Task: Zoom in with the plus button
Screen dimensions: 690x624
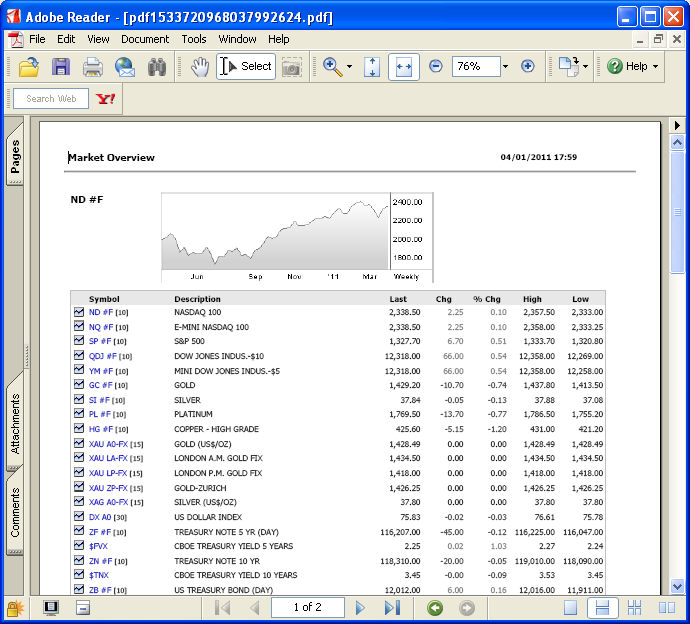Action: tap(527, 66)
